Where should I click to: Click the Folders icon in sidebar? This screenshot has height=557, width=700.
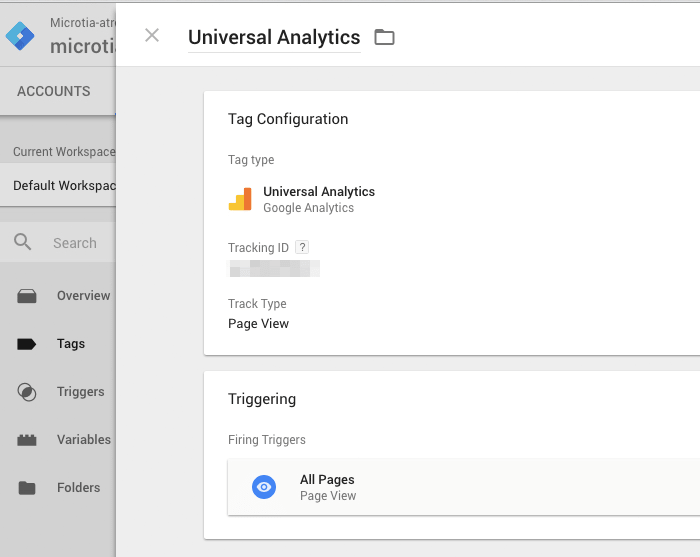tap(27, 488)
